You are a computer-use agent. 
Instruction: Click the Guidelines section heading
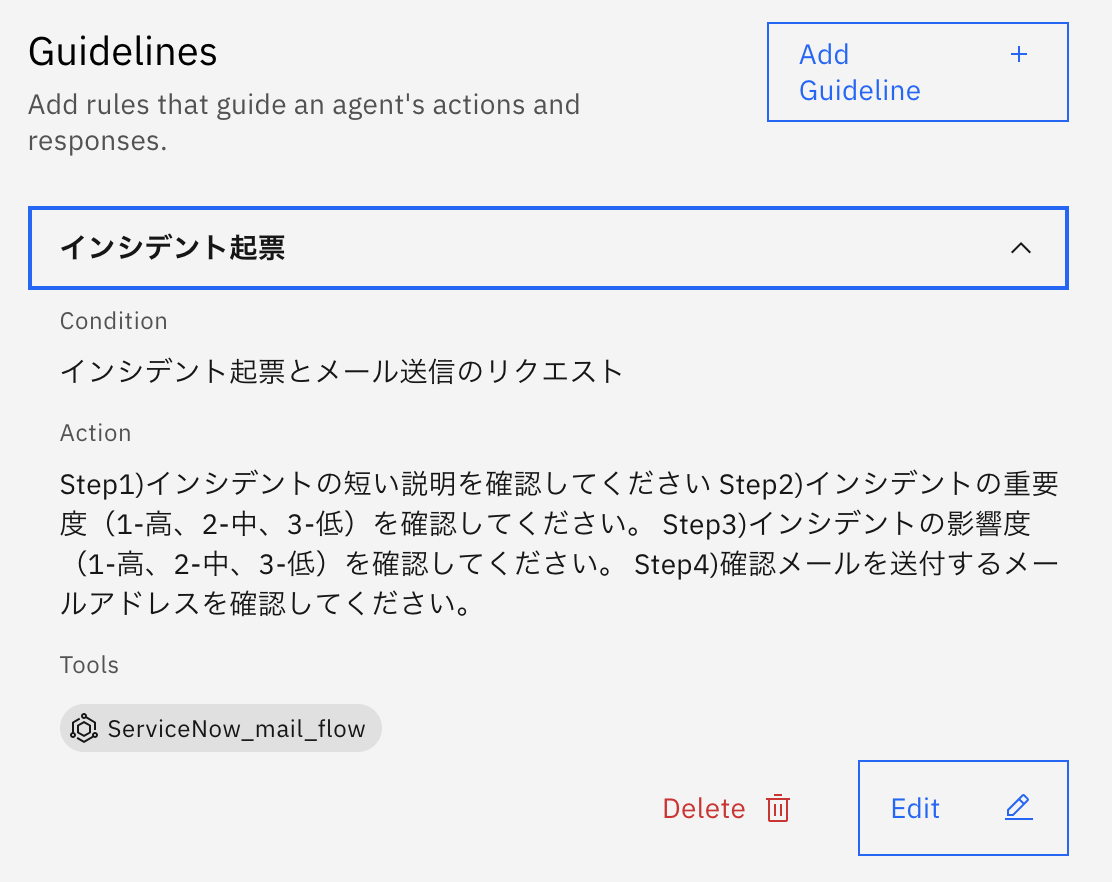123,52
